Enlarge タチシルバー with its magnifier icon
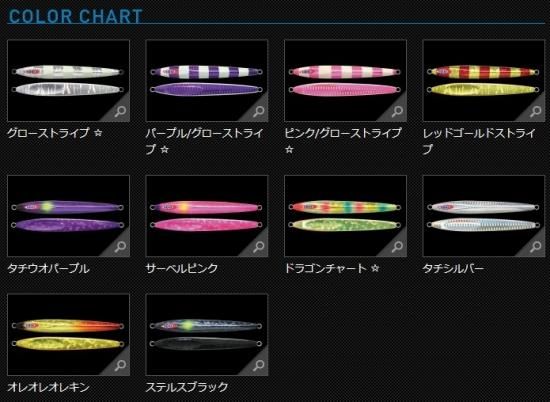This screenshot has width=550, height=402. click(x=536, y=247)
